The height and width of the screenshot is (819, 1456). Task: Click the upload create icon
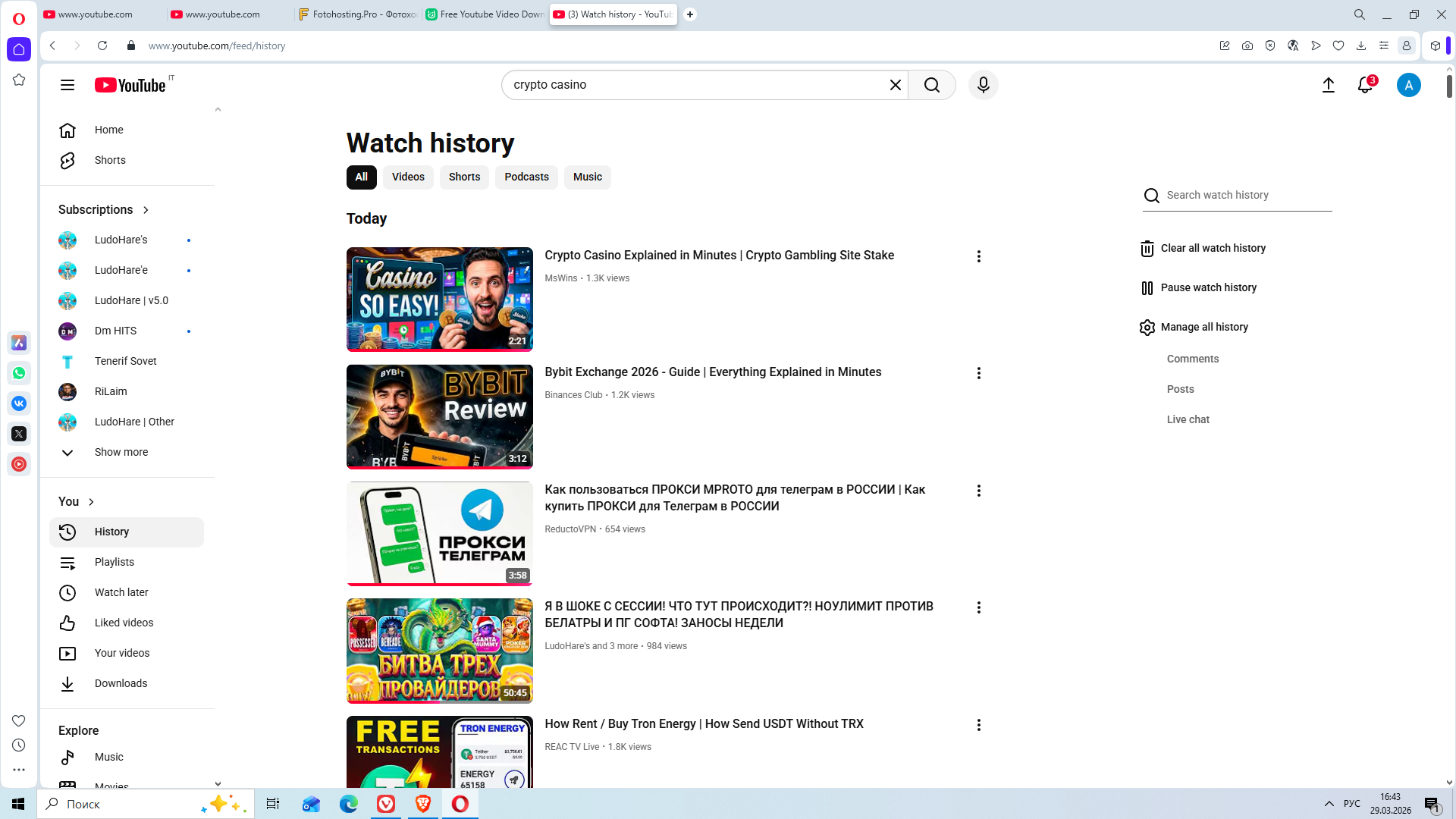click(1328, 85)
